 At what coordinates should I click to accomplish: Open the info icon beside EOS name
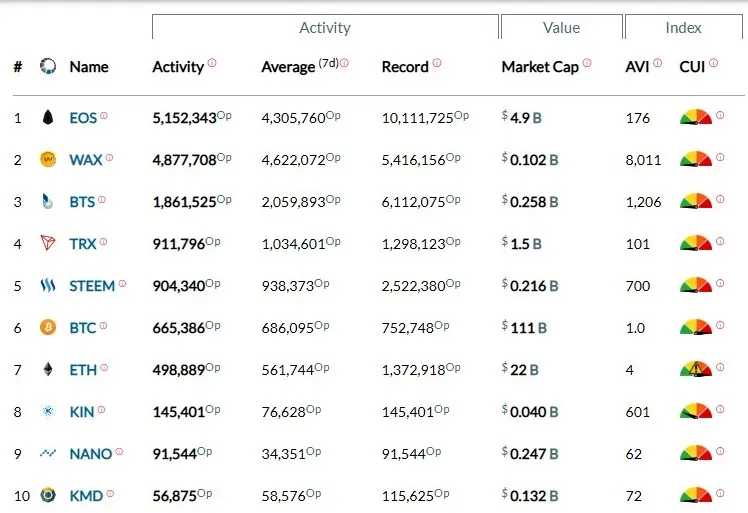pos(104,115)
